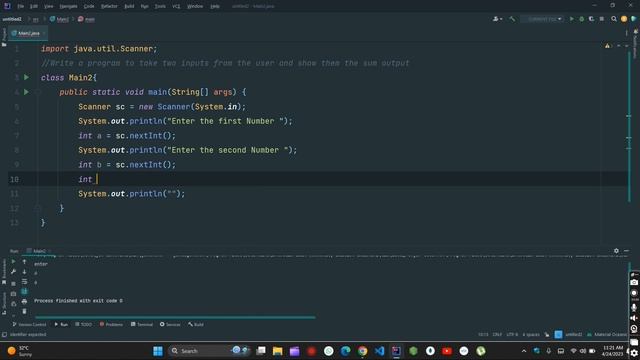Open the Code menu
The height and width of the screenshot is (360, 640).
point(89,6)
